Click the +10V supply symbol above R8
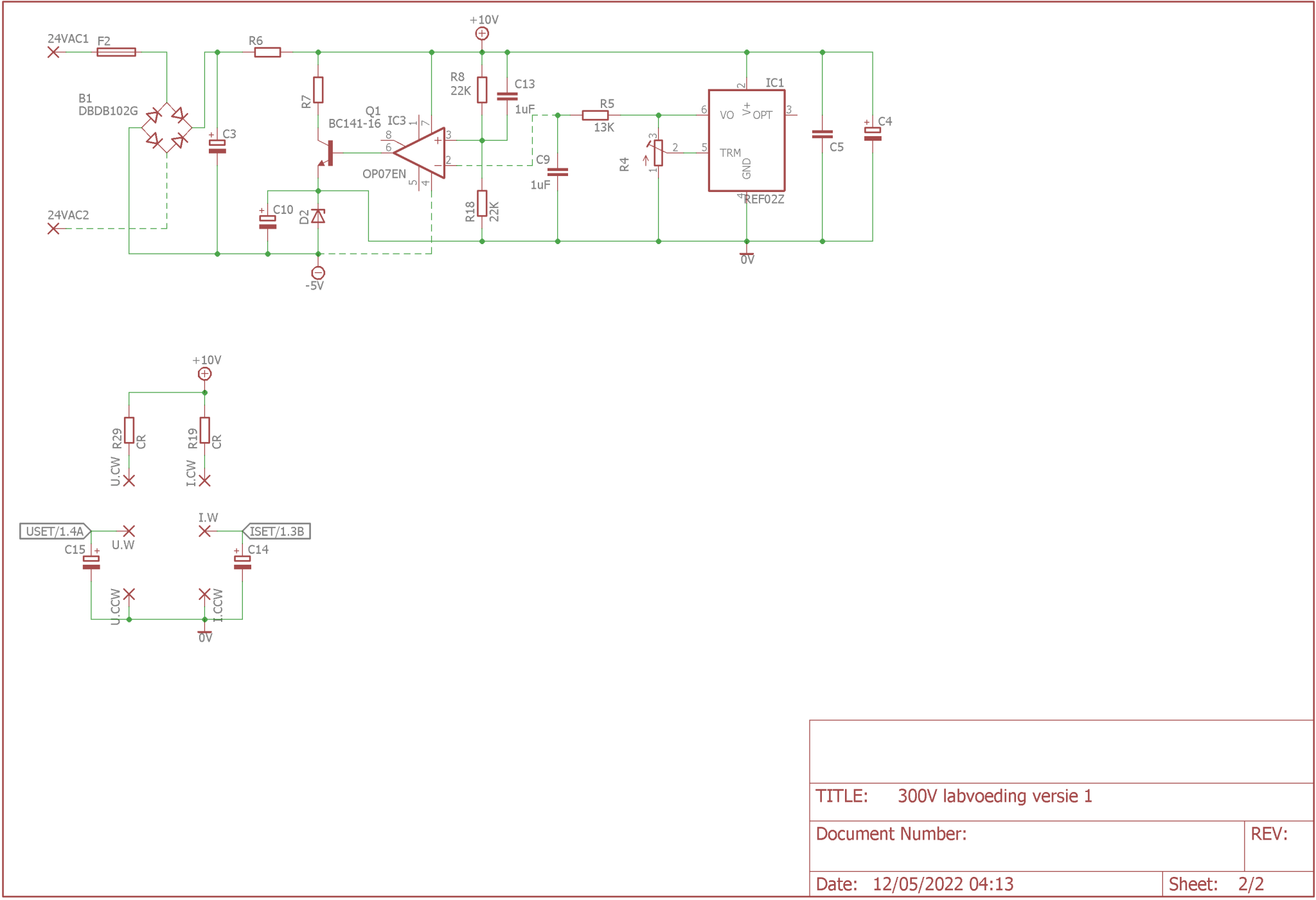The image size is (1316, 900). point(482,33)
